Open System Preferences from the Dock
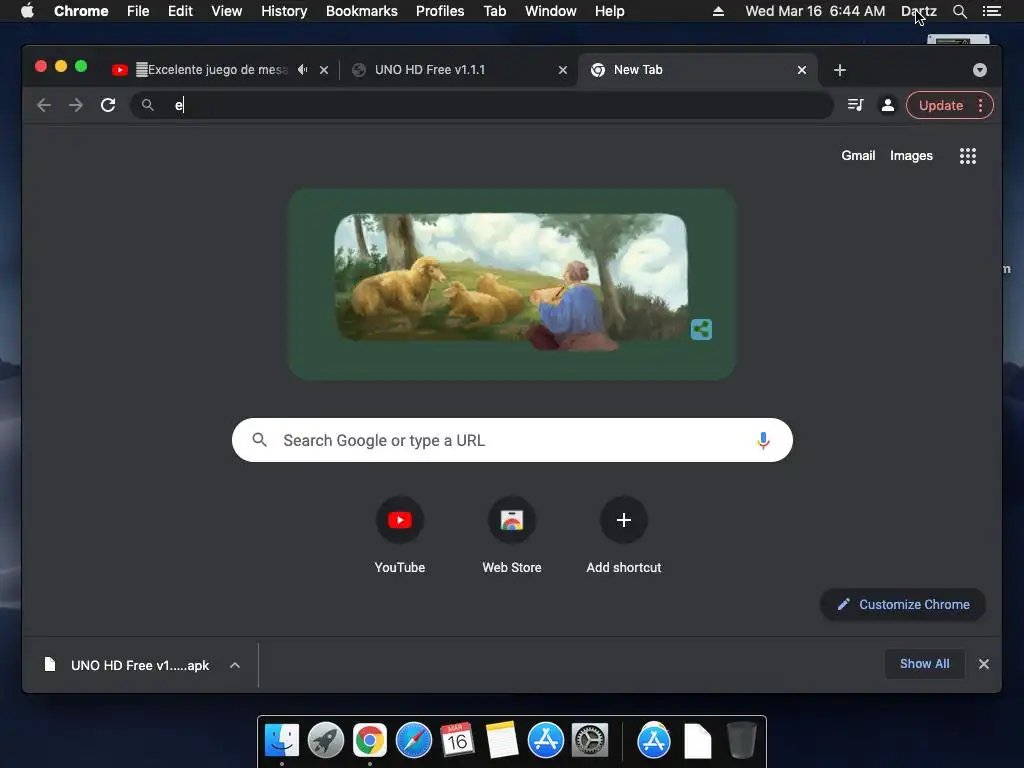This screenshot has height=768, width=1024. [590, 741]
